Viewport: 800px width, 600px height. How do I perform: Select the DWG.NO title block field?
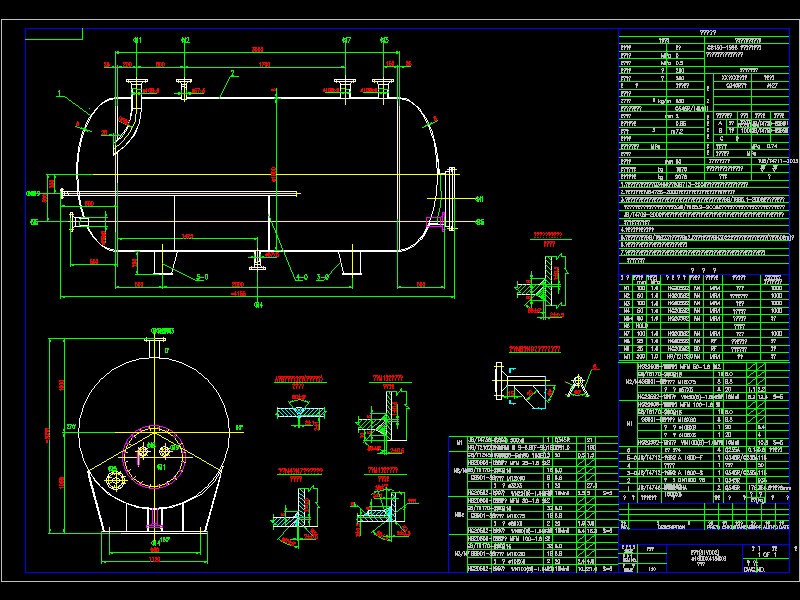(752, 569)
